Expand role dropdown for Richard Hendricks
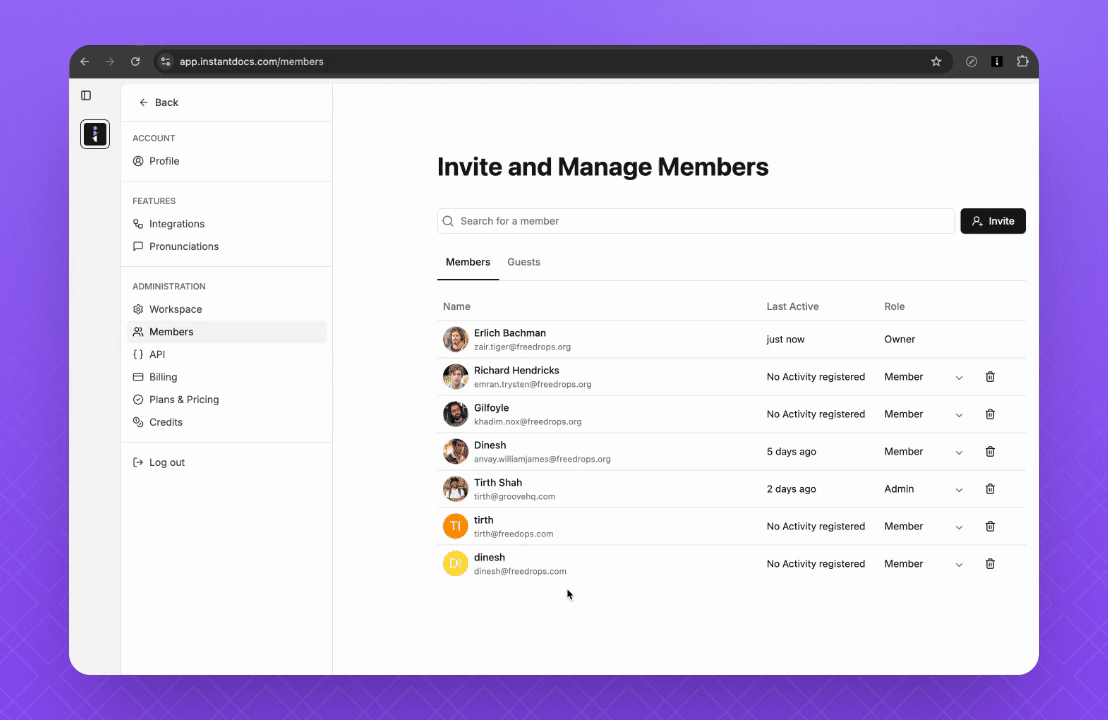Screen dimensions: 1108x720 pos(959,377)
